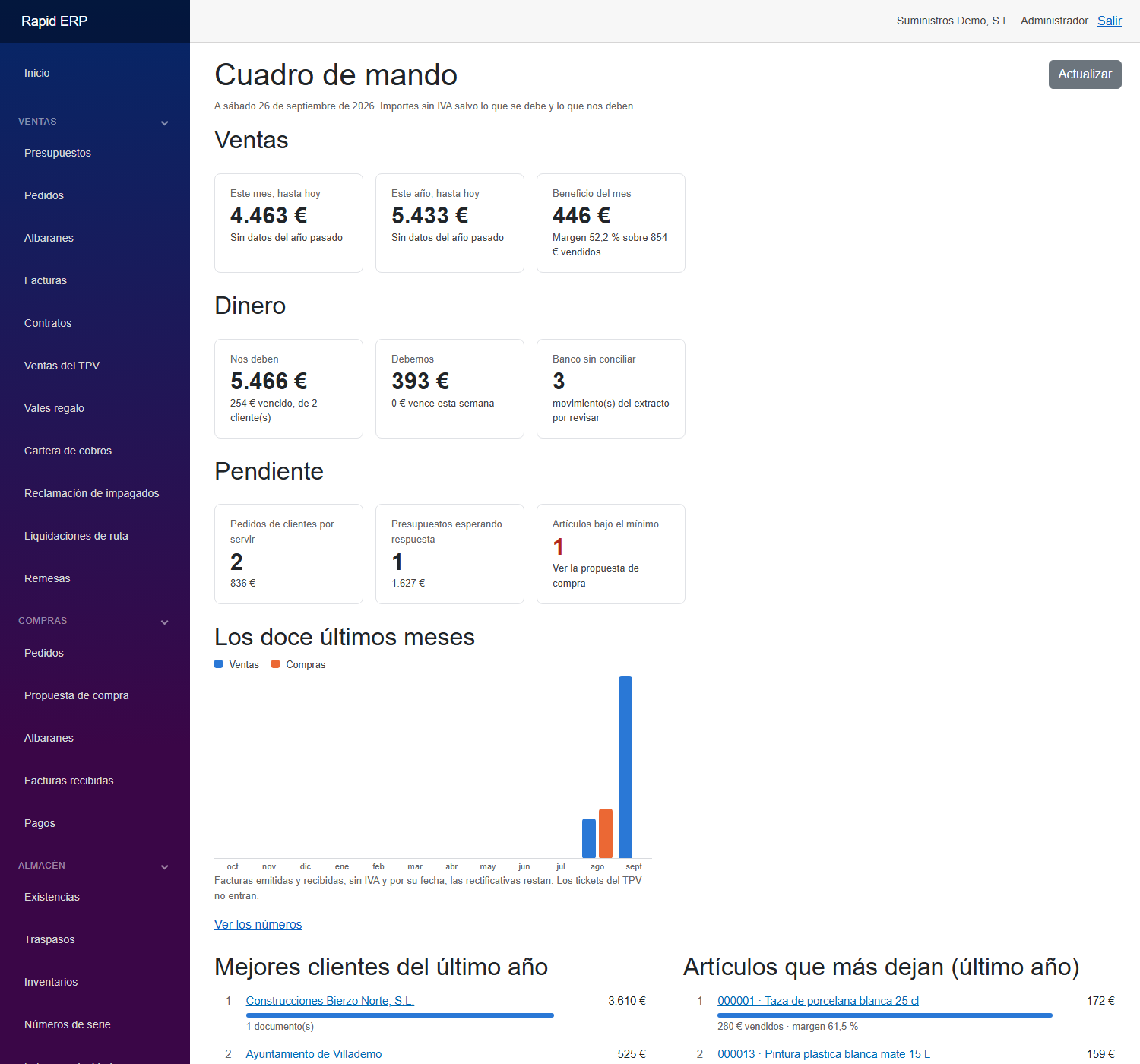Open Remesas in the sidebar
The width and height of the screenshot is (1140, 1064).
pos(47,578)
